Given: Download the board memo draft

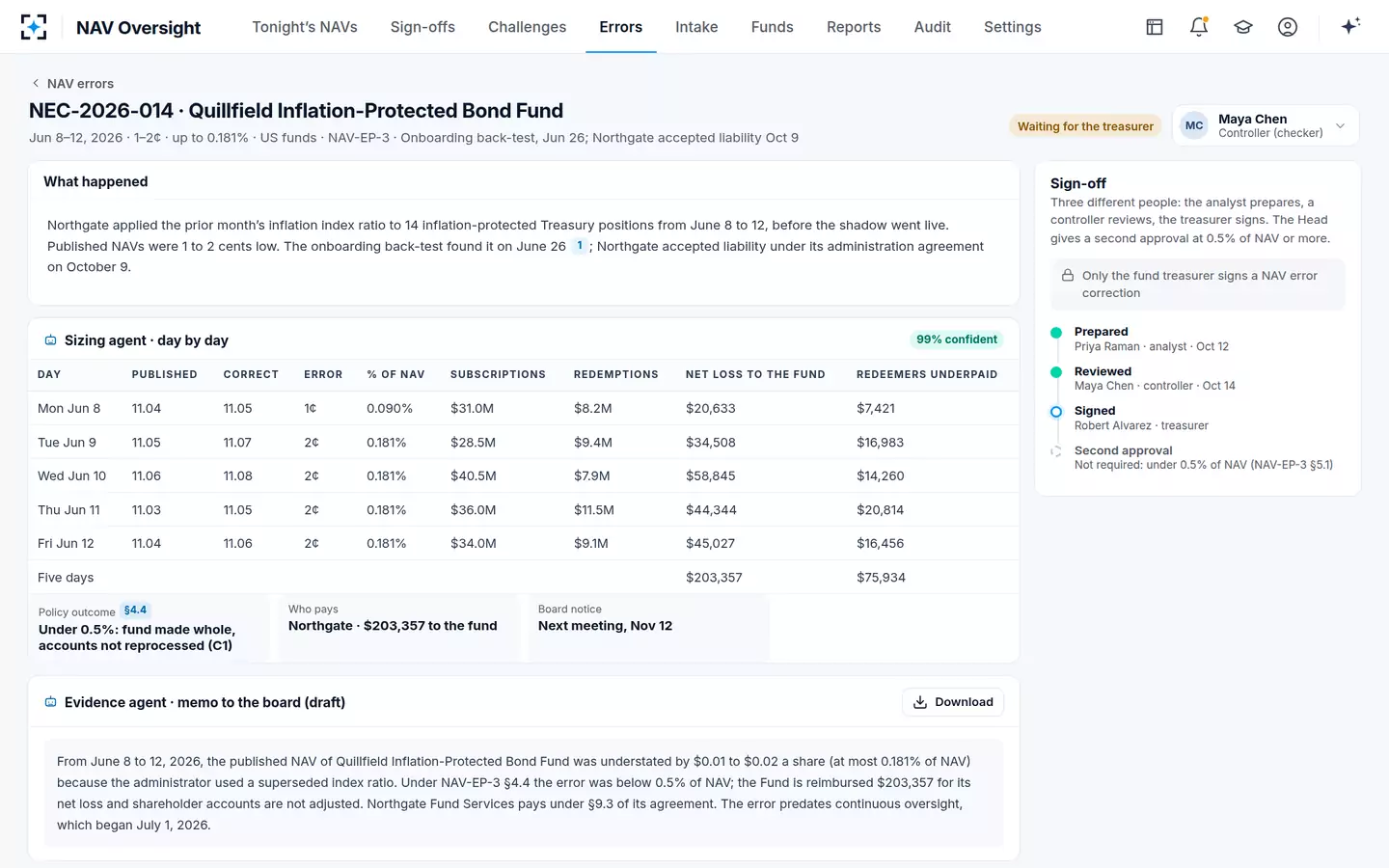Looking at the screenshot, I should [x=953, y=702].
